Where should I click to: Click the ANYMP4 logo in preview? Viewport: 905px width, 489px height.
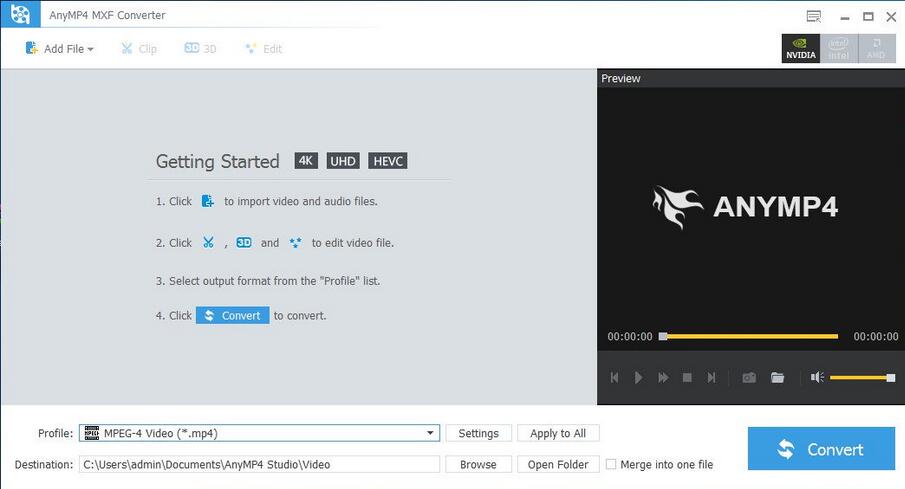point(745,207)
